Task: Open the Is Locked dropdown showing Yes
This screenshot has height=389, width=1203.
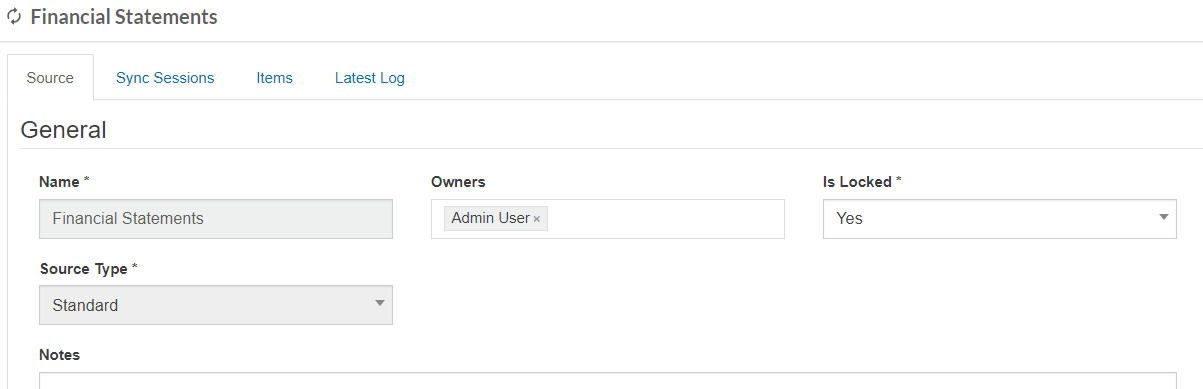Action: [x=999, y=219]
